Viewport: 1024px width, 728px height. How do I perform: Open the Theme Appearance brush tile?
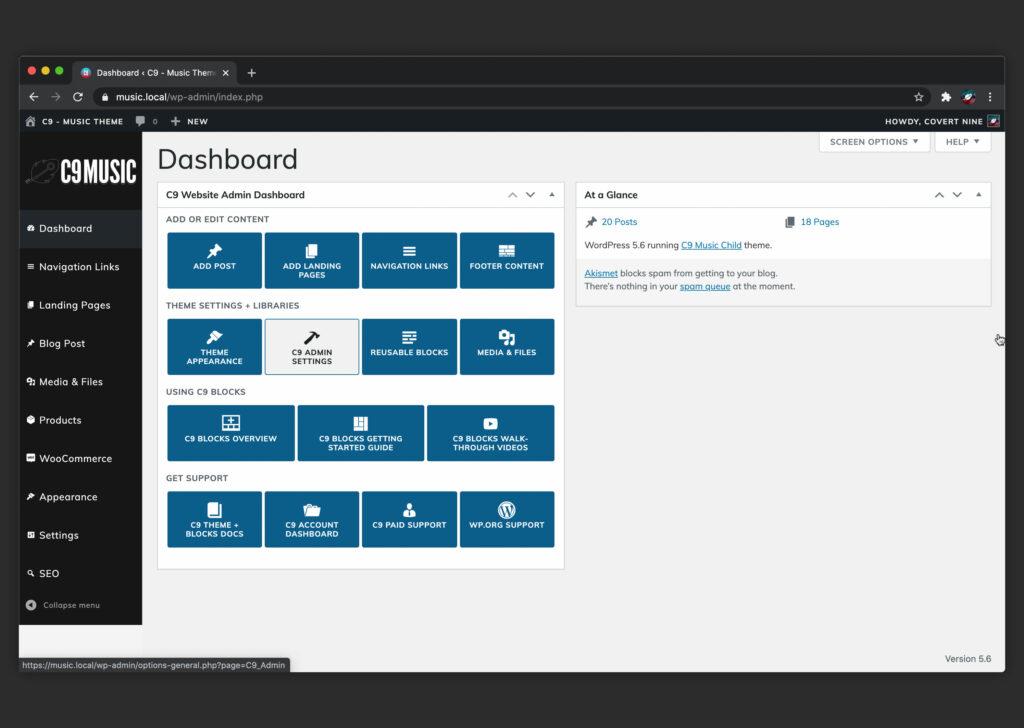[x=214, y=346]
